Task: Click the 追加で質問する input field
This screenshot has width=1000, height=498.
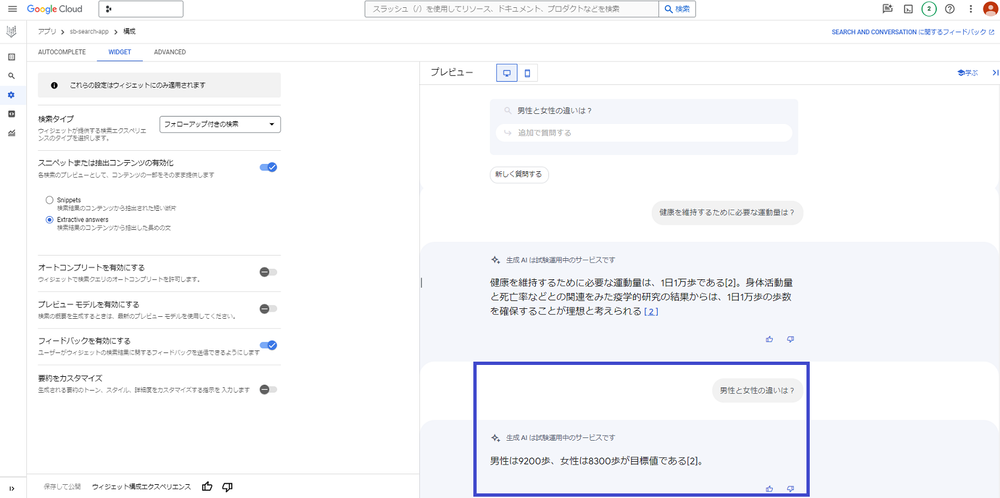Action: [644, 132]
